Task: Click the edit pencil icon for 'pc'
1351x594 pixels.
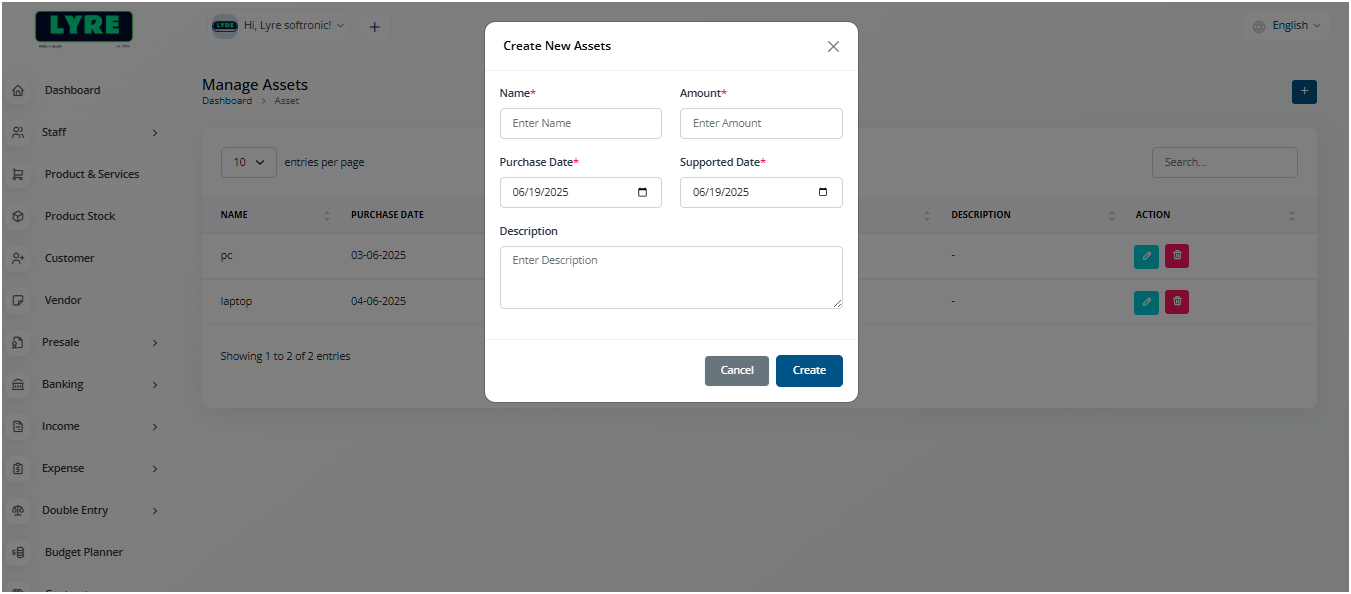Action: [x=1146, y=256]
